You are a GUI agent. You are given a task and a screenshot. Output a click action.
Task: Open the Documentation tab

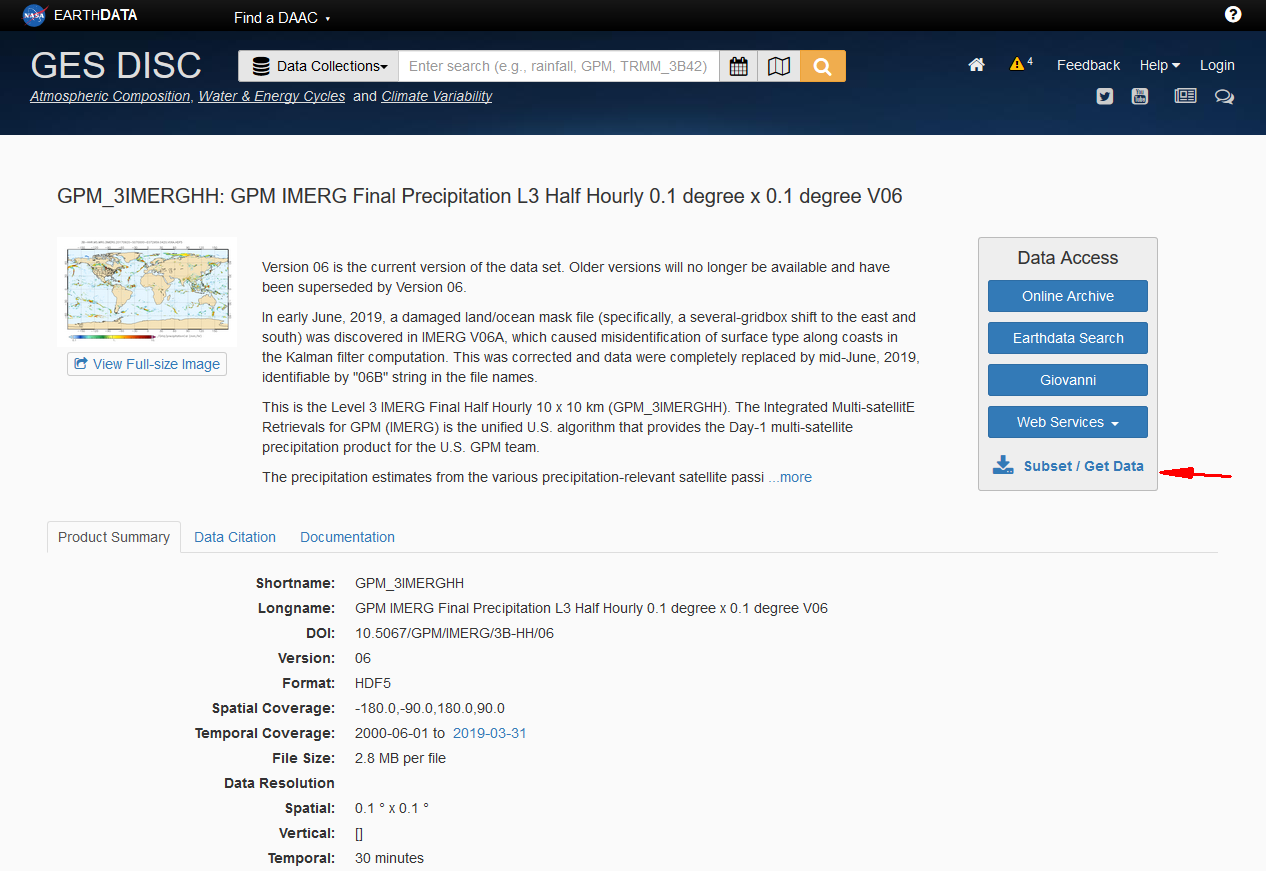pos(347,537)
